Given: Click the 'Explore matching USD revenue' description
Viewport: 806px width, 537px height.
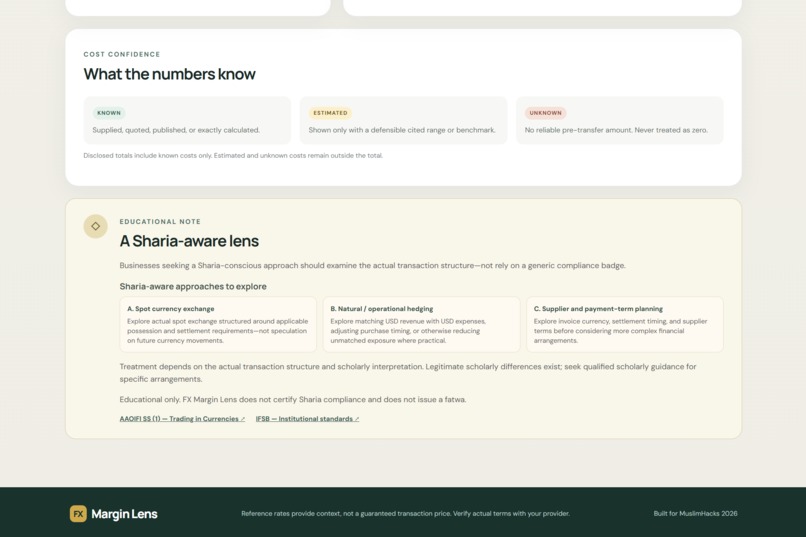Looking at the screenshot, I should click(408, 331).
